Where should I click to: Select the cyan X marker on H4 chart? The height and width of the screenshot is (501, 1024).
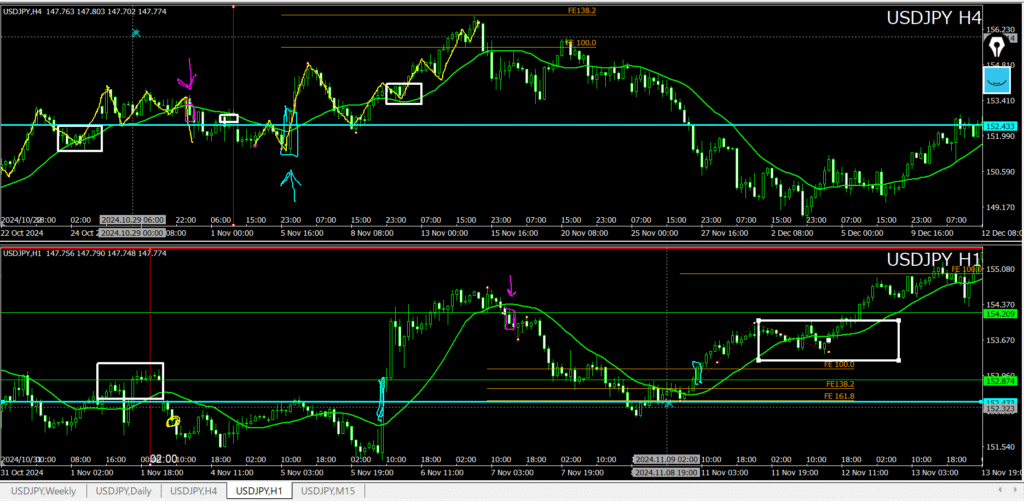coord(136,33)
